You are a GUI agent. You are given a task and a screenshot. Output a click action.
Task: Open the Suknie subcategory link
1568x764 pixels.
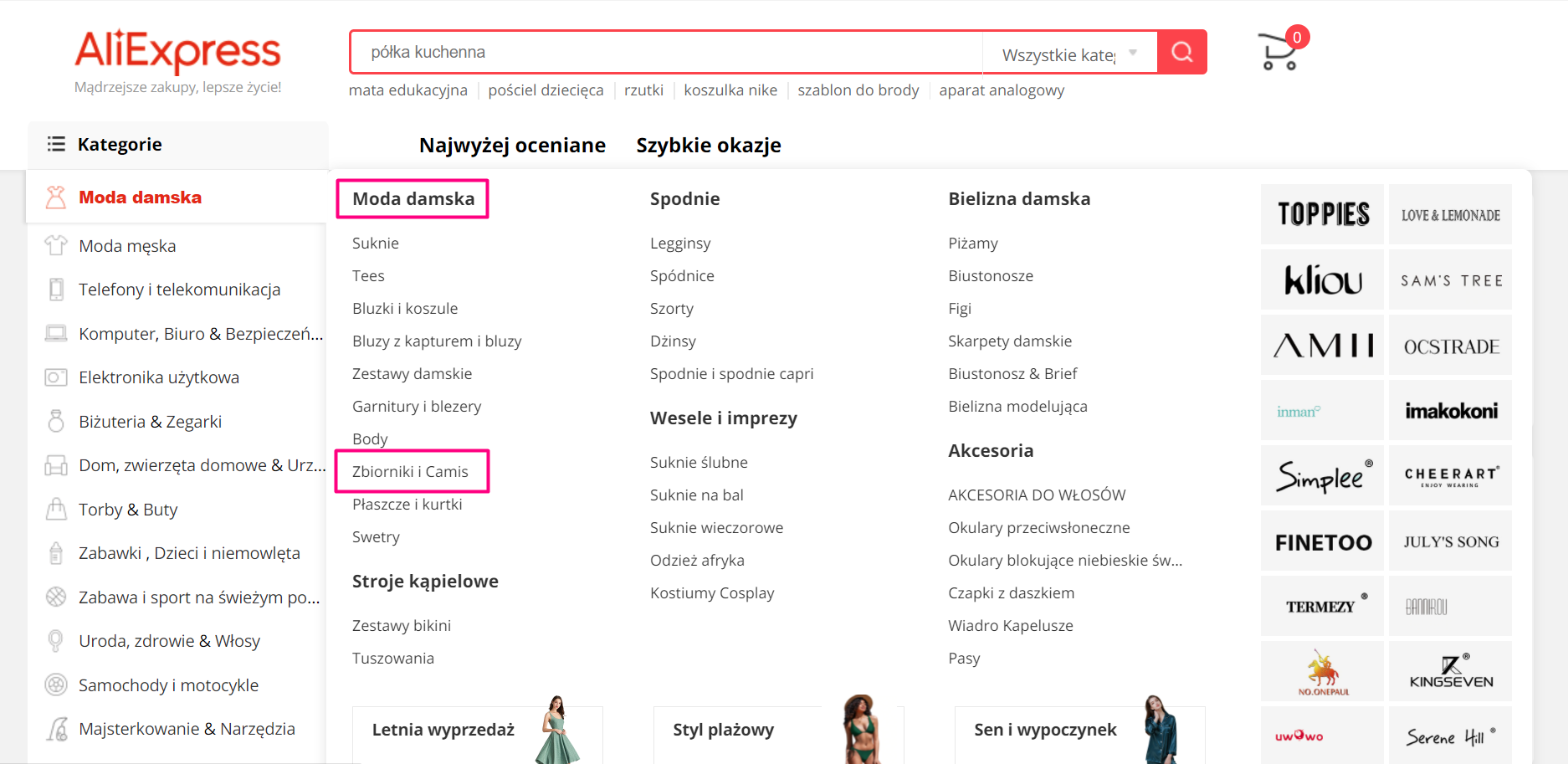point(376,243)
